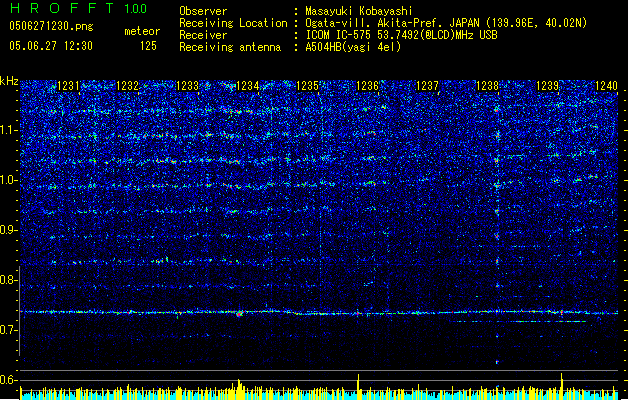Click the 1.1 kHz axis label
629x400 pixels.
8,130
